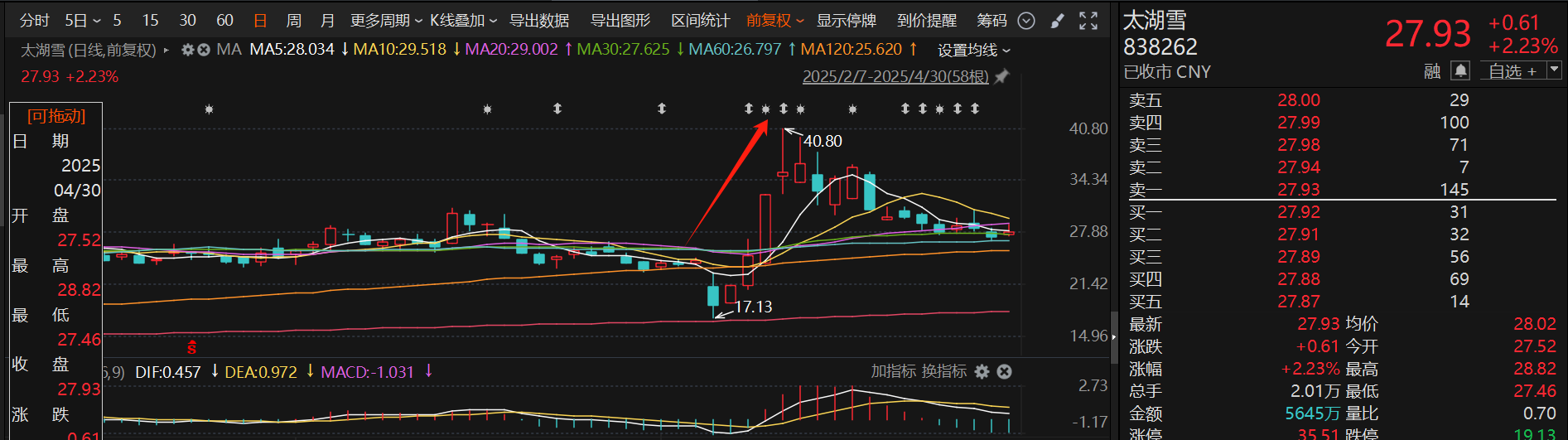Screen dimensions: 1568x440
Task: Add stock to watchlist with 自选 +
Action: [1513, 71]
